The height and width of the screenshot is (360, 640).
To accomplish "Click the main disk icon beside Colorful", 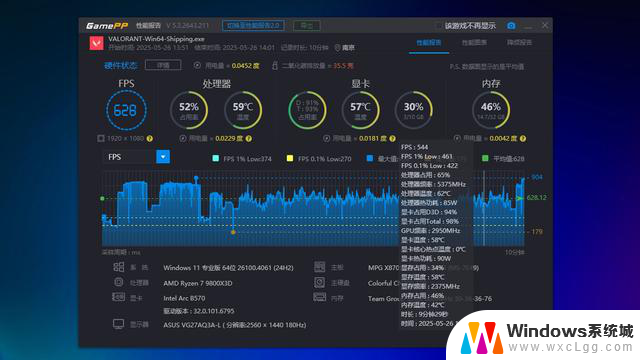I will point(320,282).
